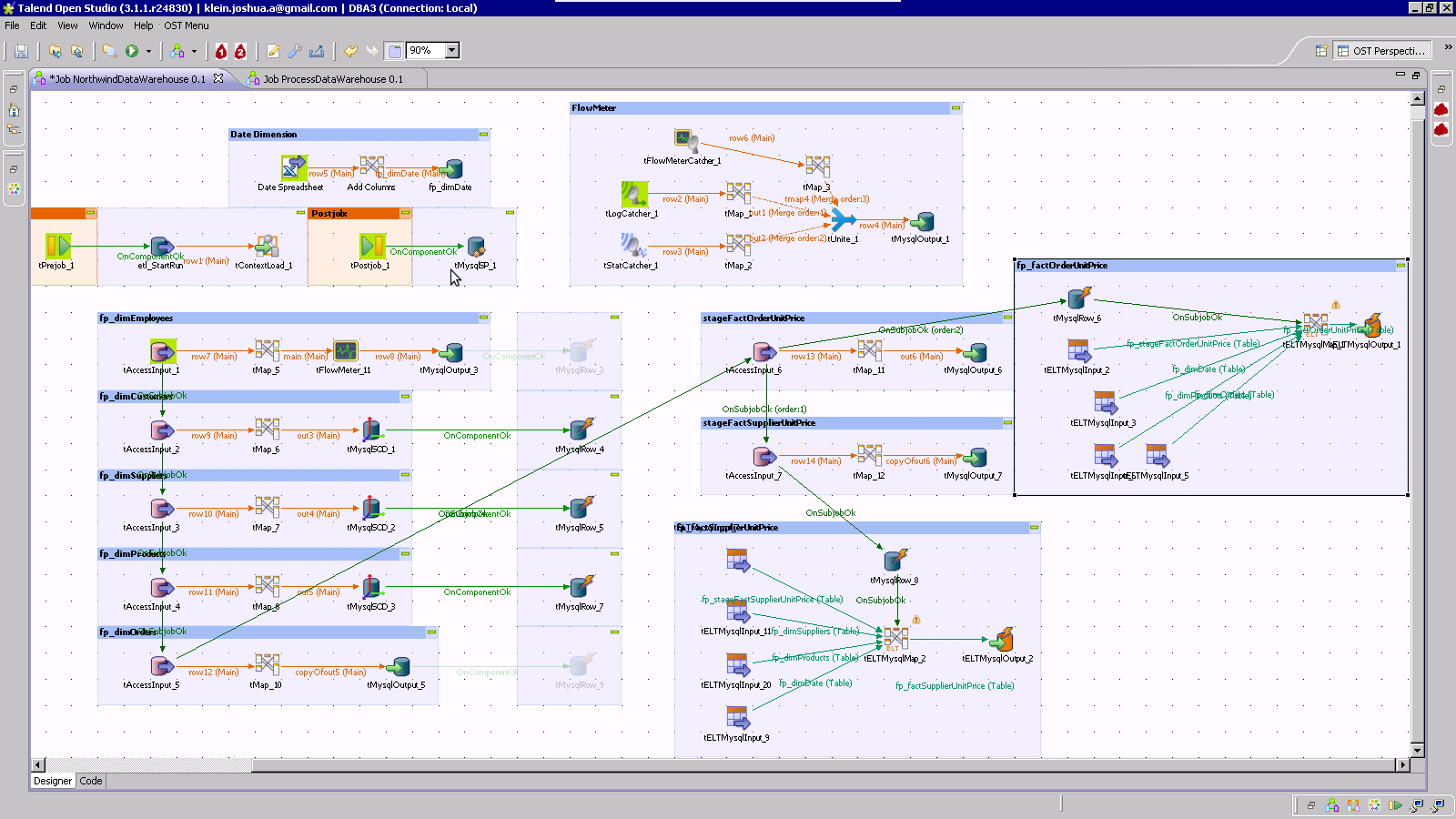Select the Date Spreadsheet component
The width and height of the screenshot is (1456, 819).
coord(294,167)
